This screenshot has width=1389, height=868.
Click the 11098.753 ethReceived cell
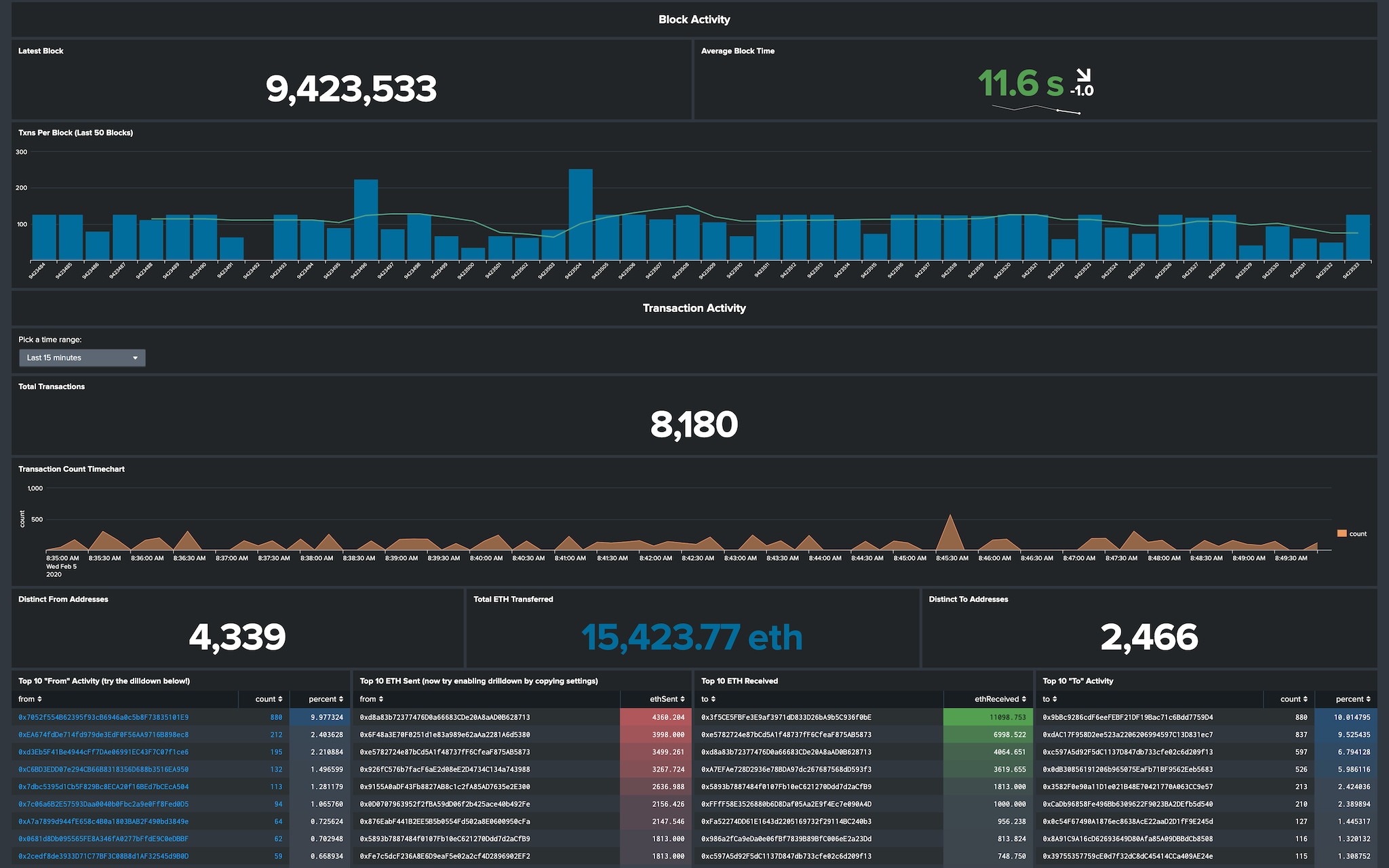(x=988, y=717)
